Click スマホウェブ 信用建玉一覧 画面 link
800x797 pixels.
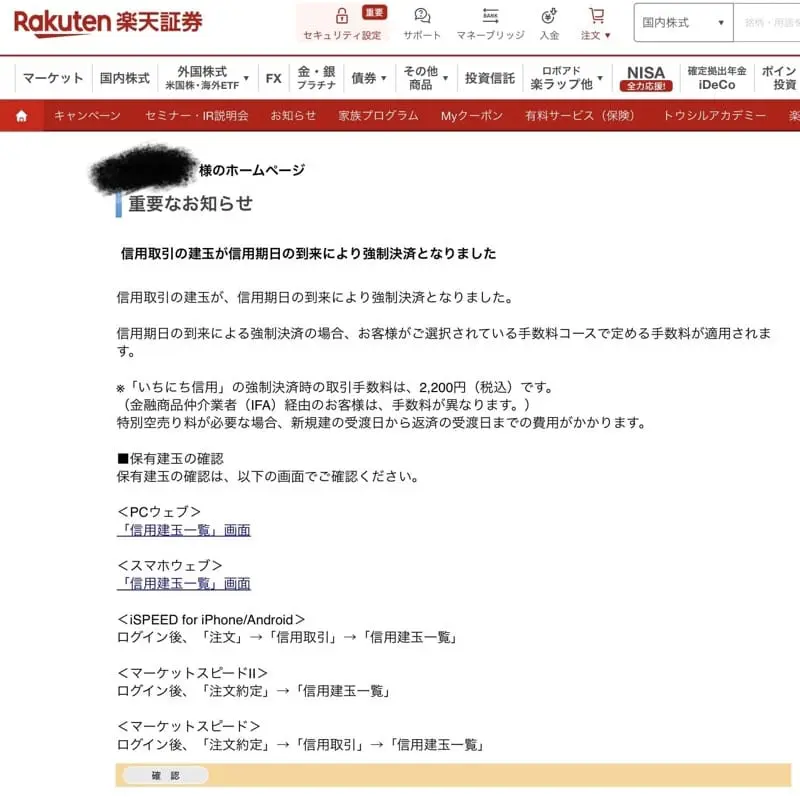183,583
